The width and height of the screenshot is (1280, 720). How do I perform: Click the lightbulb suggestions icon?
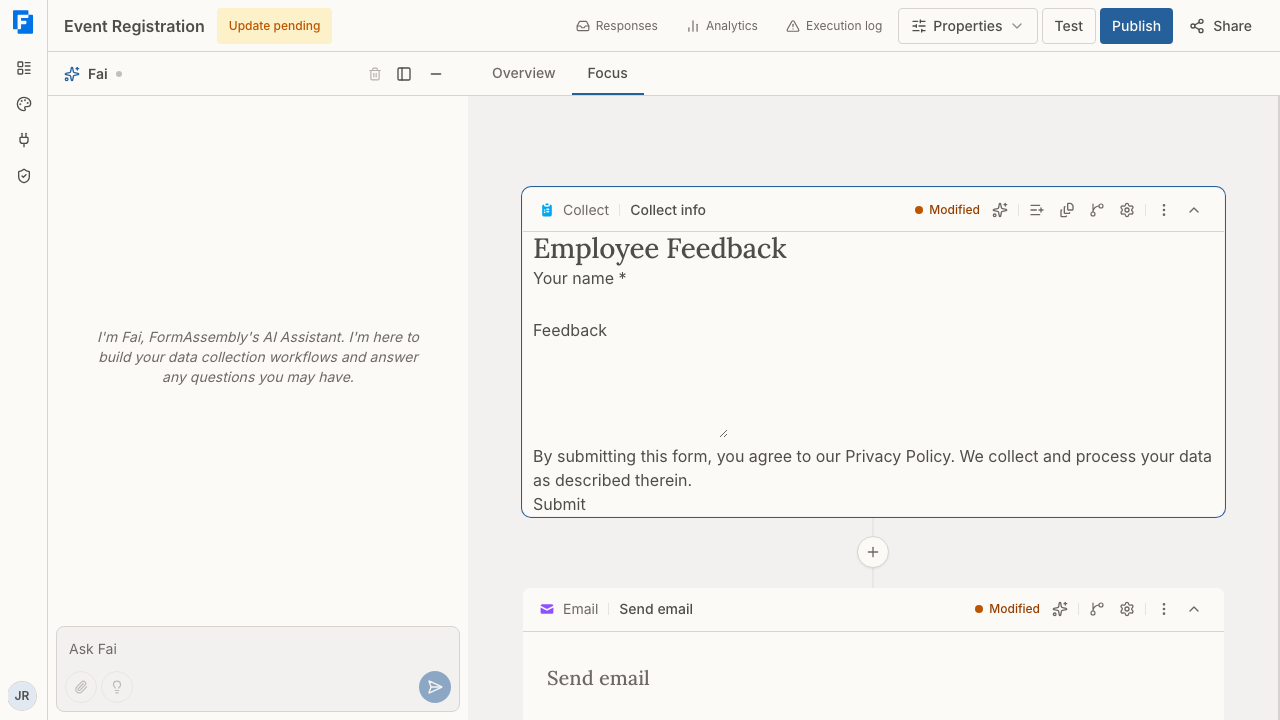coord(117,687)
